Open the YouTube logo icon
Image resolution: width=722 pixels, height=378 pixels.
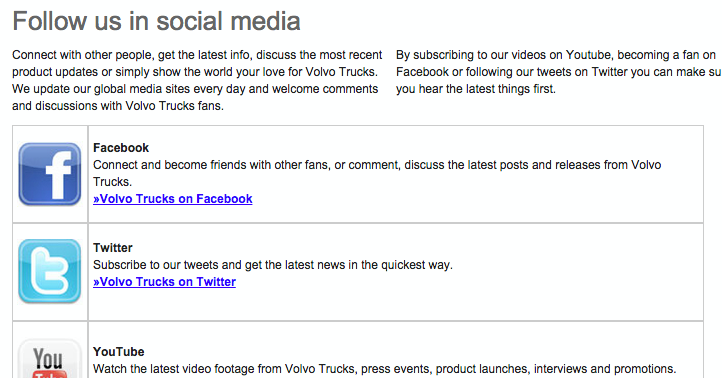(50, 359)
